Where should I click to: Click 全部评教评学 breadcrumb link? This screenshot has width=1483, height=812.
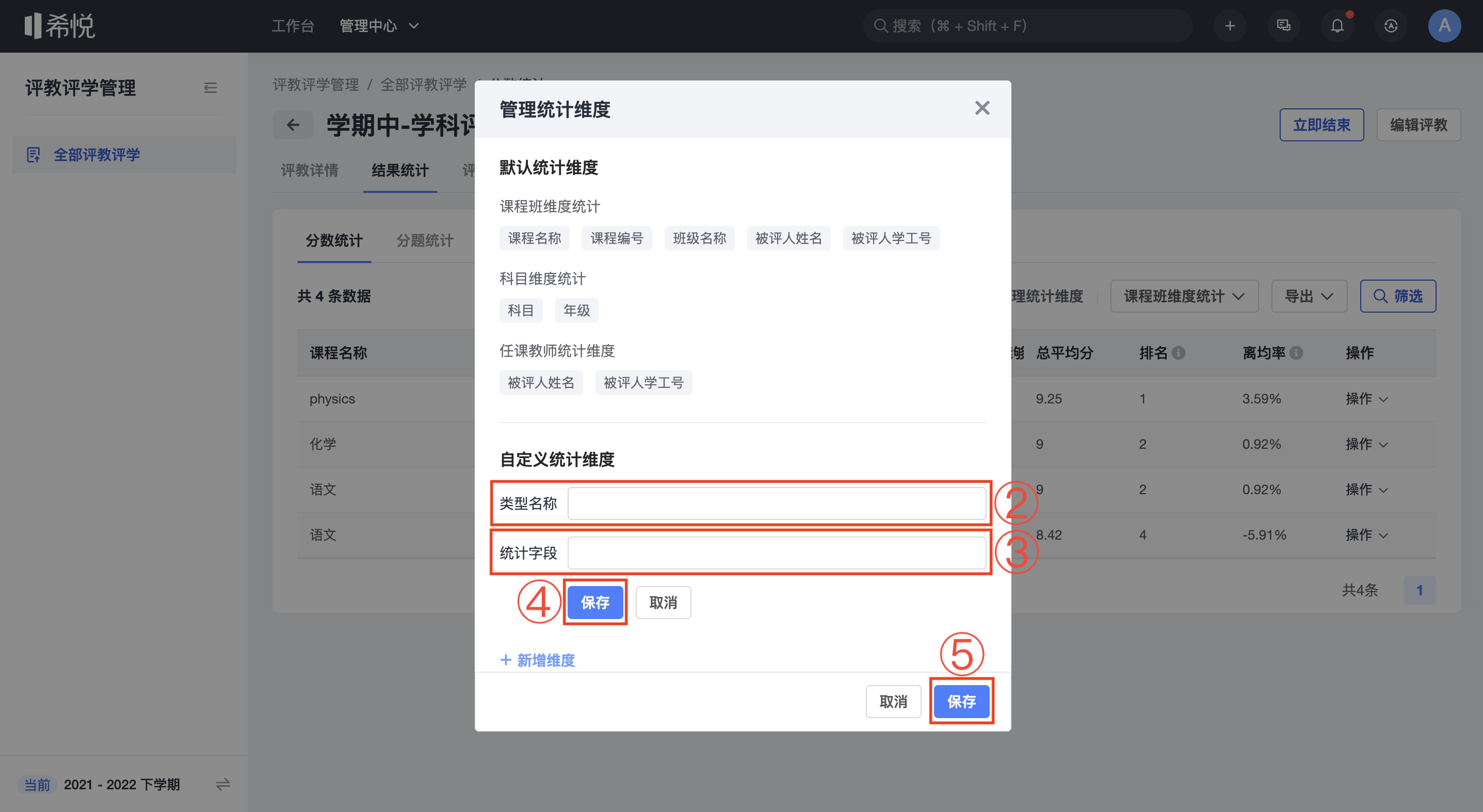[x=423, y=85]
